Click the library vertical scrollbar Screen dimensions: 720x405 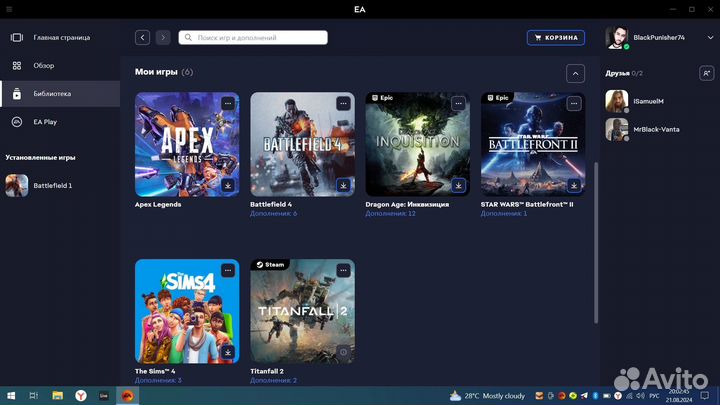pyautogui.click(x=597, y=240)
